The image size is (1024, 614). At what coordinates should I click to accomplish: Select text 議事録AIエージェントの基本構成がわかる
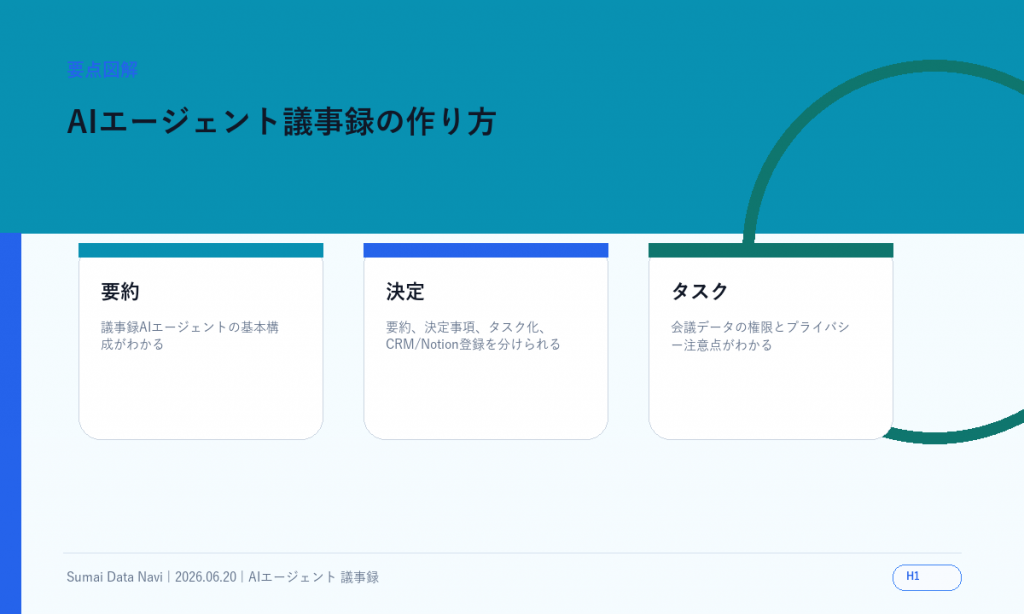point(189,336)
